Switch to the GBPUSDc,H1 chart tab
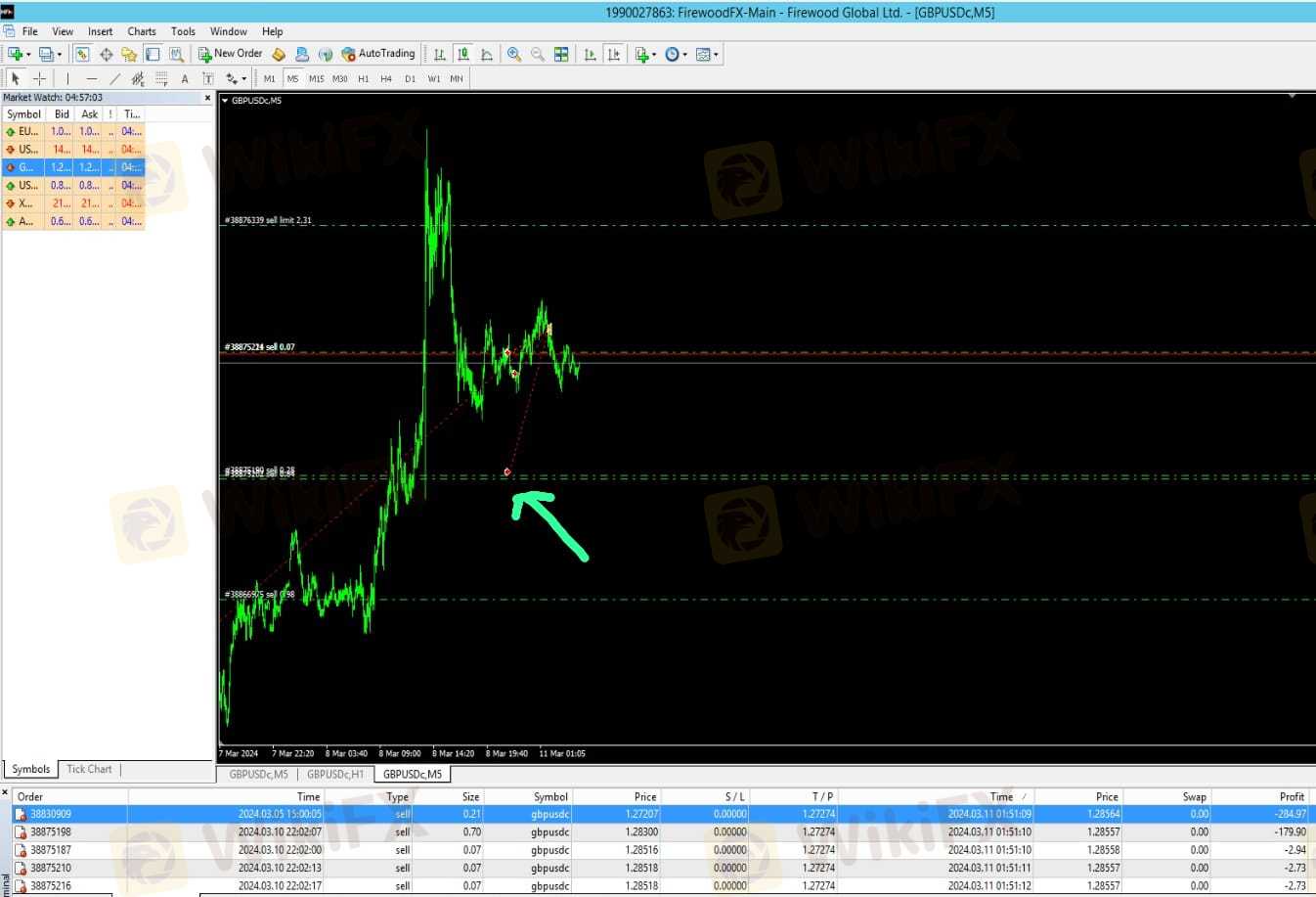1316x897 pixels. (335, 774)
